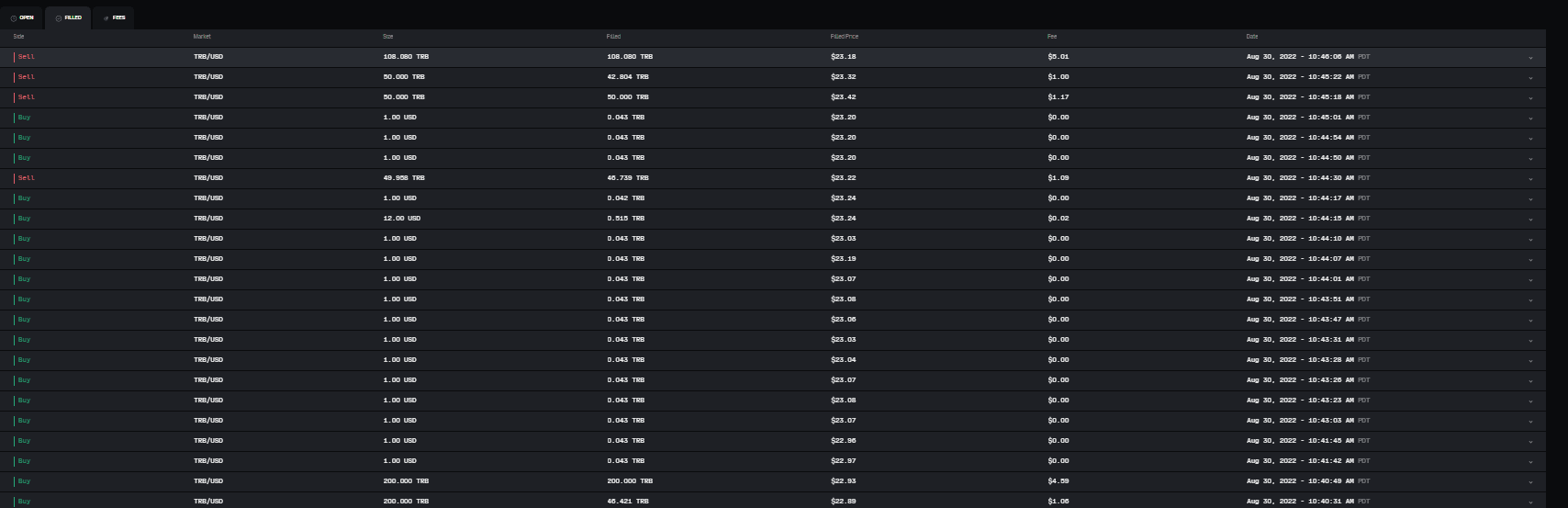The height and width of the screenshot is (508, 1568).
Task: Expand the sell order filled at $23.22
Action: pos(1530,178)
